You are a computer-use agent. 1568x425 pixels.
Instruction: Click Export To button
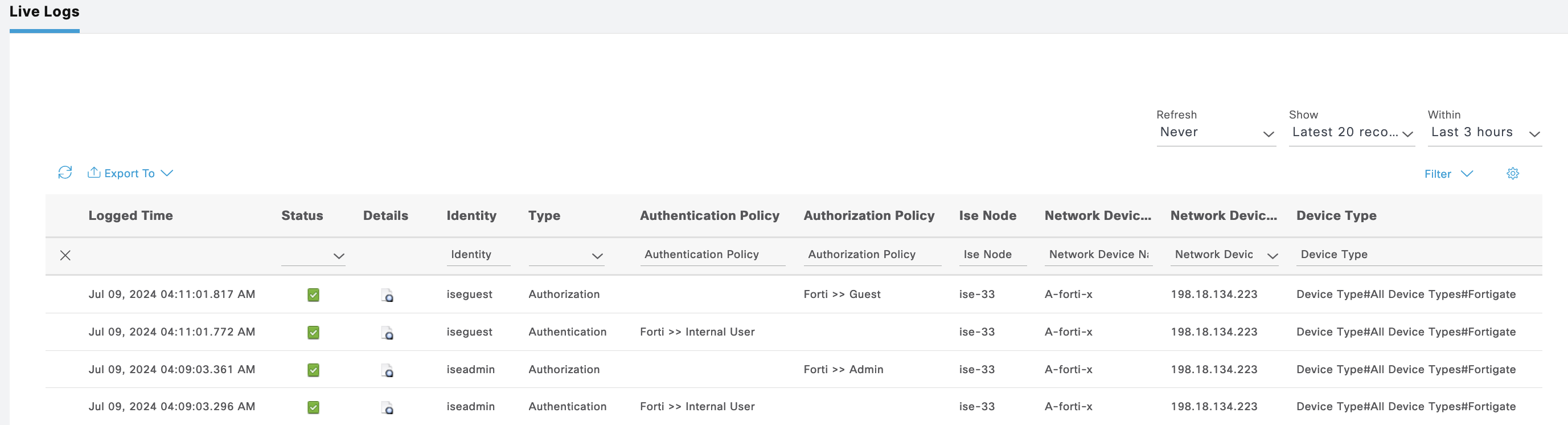pyautogui.click(x=130, y=174)
